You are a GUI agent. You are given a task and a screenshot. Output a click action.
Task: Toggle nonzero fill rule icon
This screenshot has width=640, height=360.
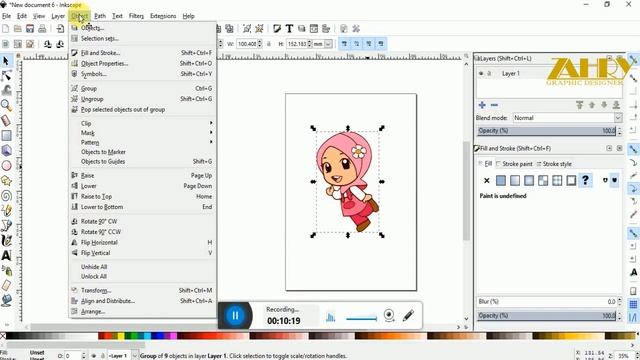click(615, 180)
